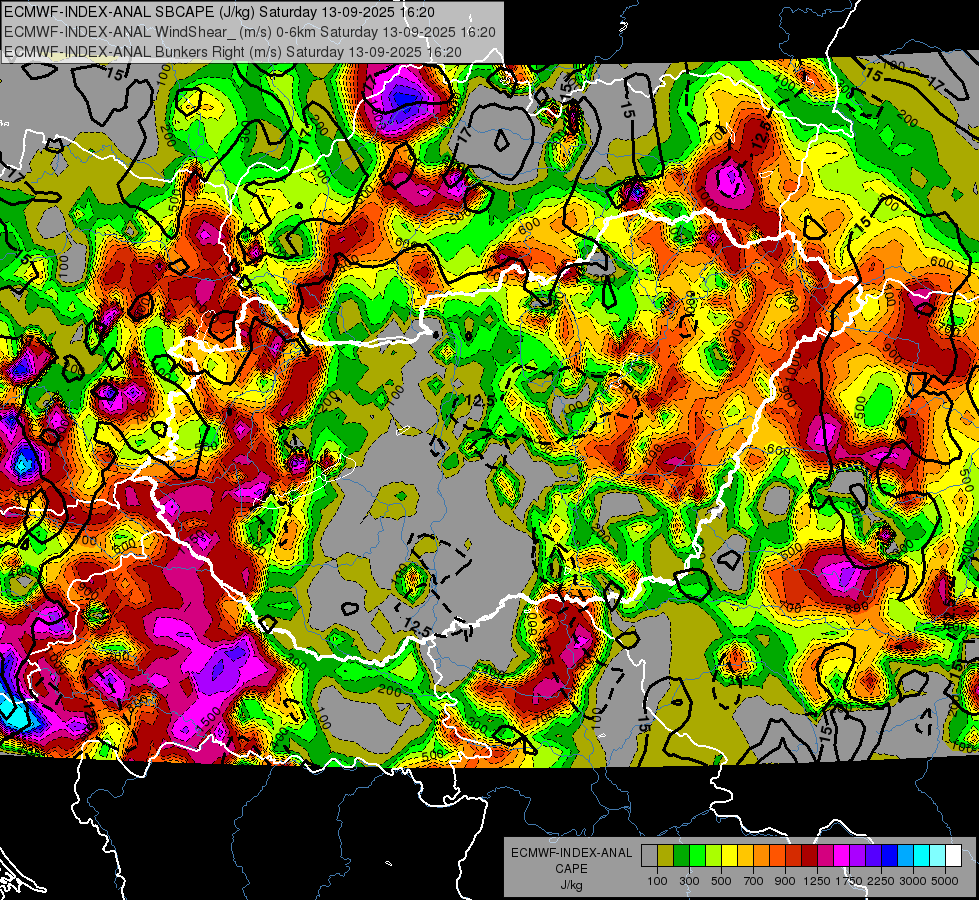Click the 300 tick value in legend

(x=689, y=881)
